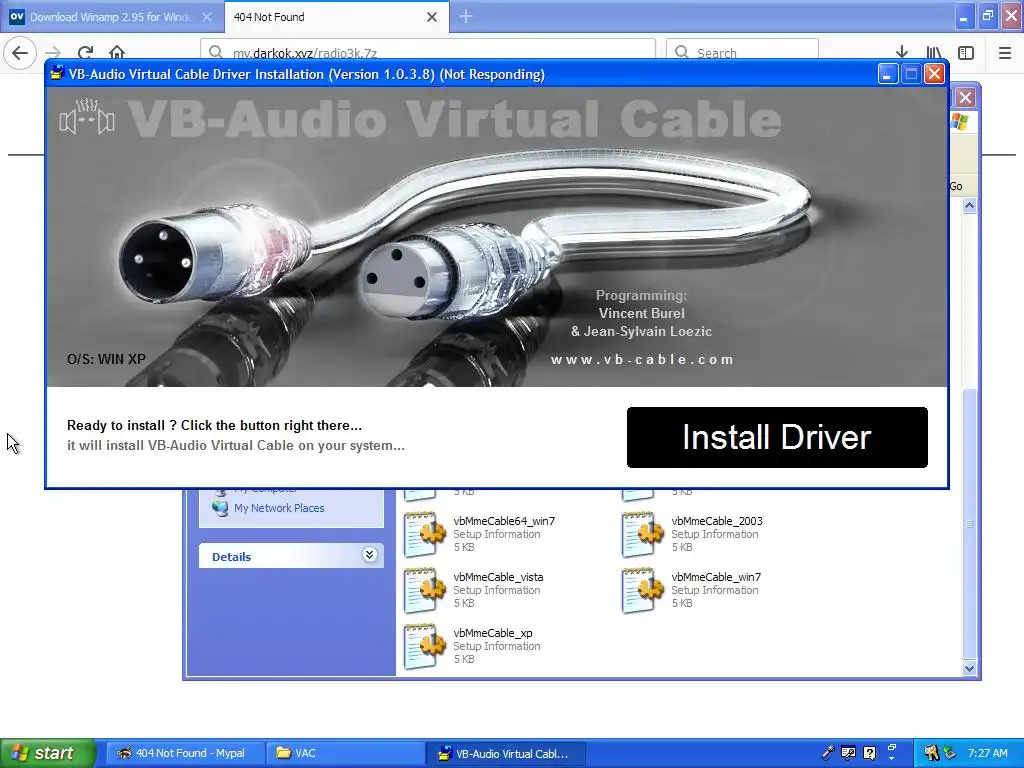
Task: Open browser downloads arrow
Action: click(x=902, y=53)
